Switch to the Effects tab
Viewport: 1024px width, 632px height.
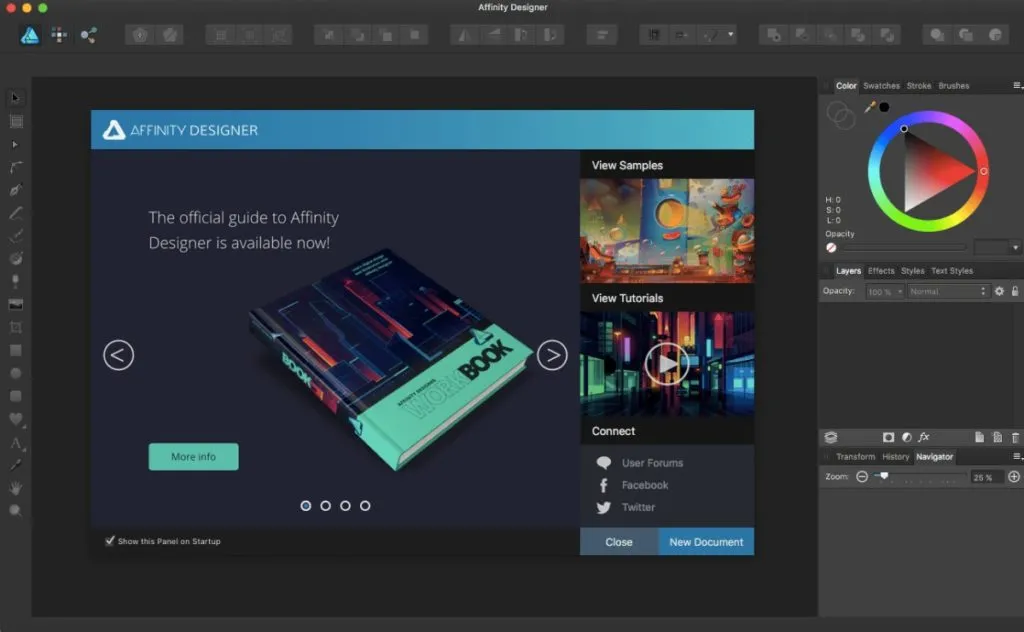coord(881,270)
